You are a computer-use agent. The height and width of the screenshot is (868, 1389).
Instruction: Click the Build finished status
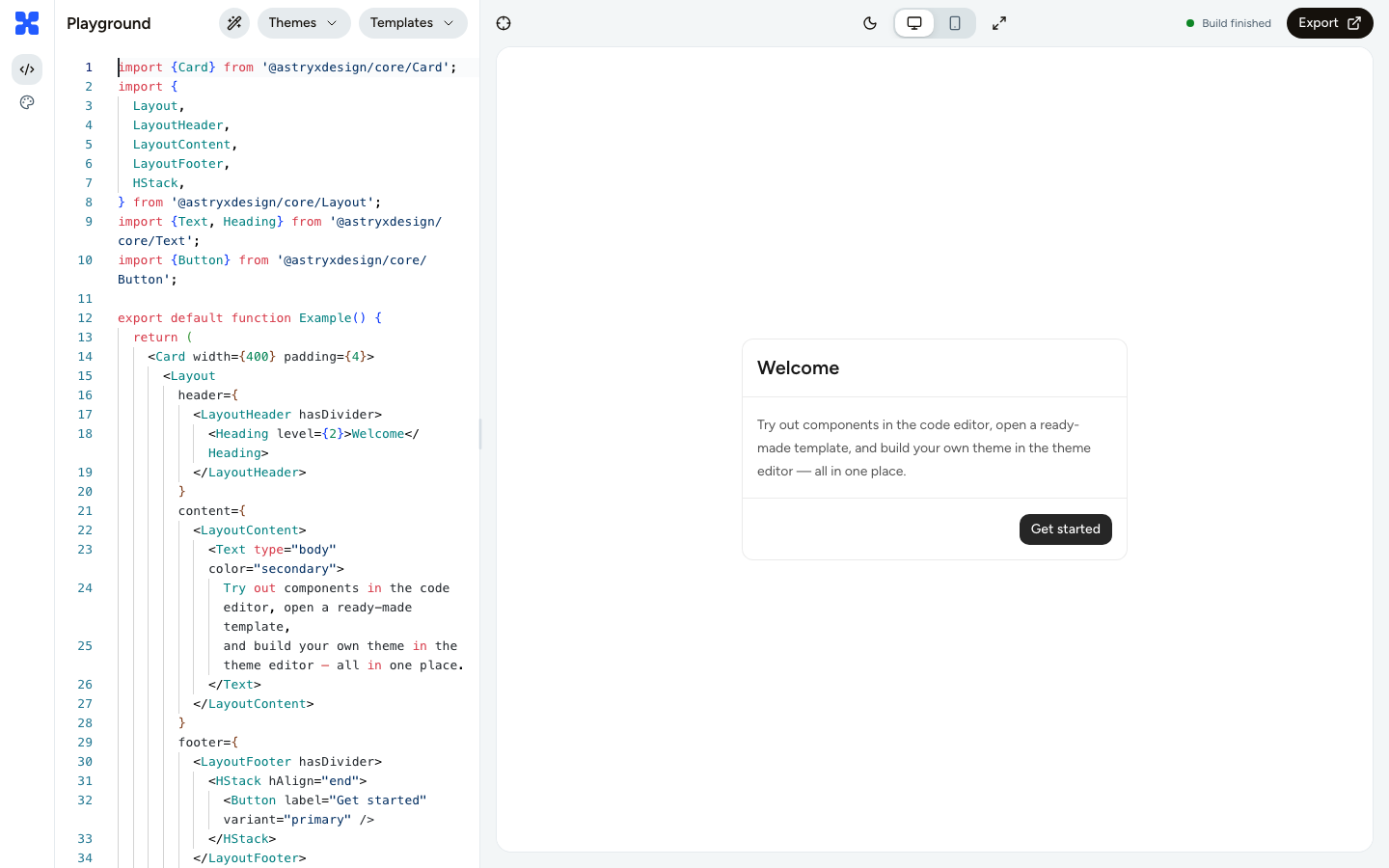click(x=1229, y=23)
